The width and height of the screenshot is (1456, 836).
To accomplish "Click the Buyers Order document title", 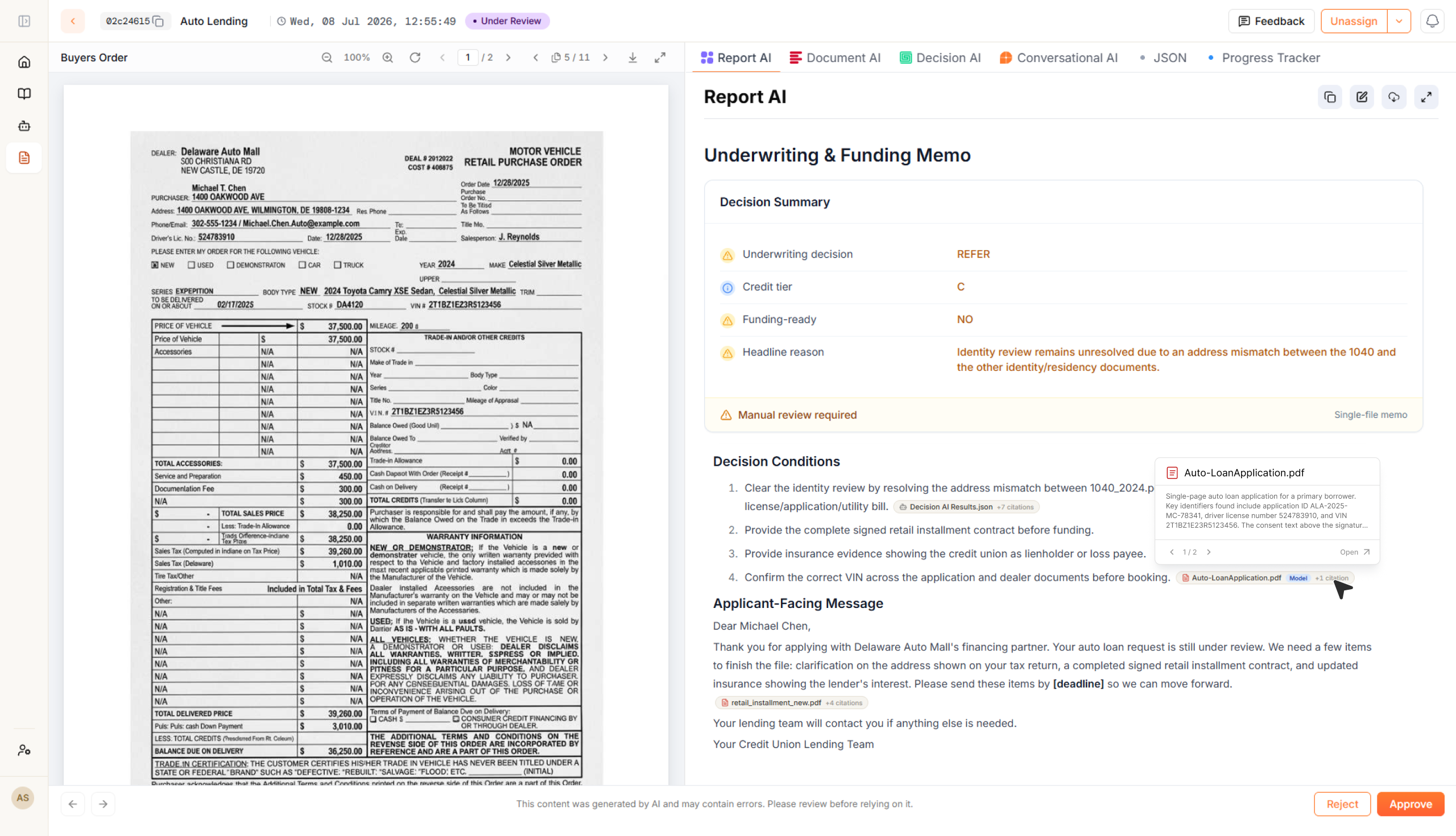I will point(94,57).
